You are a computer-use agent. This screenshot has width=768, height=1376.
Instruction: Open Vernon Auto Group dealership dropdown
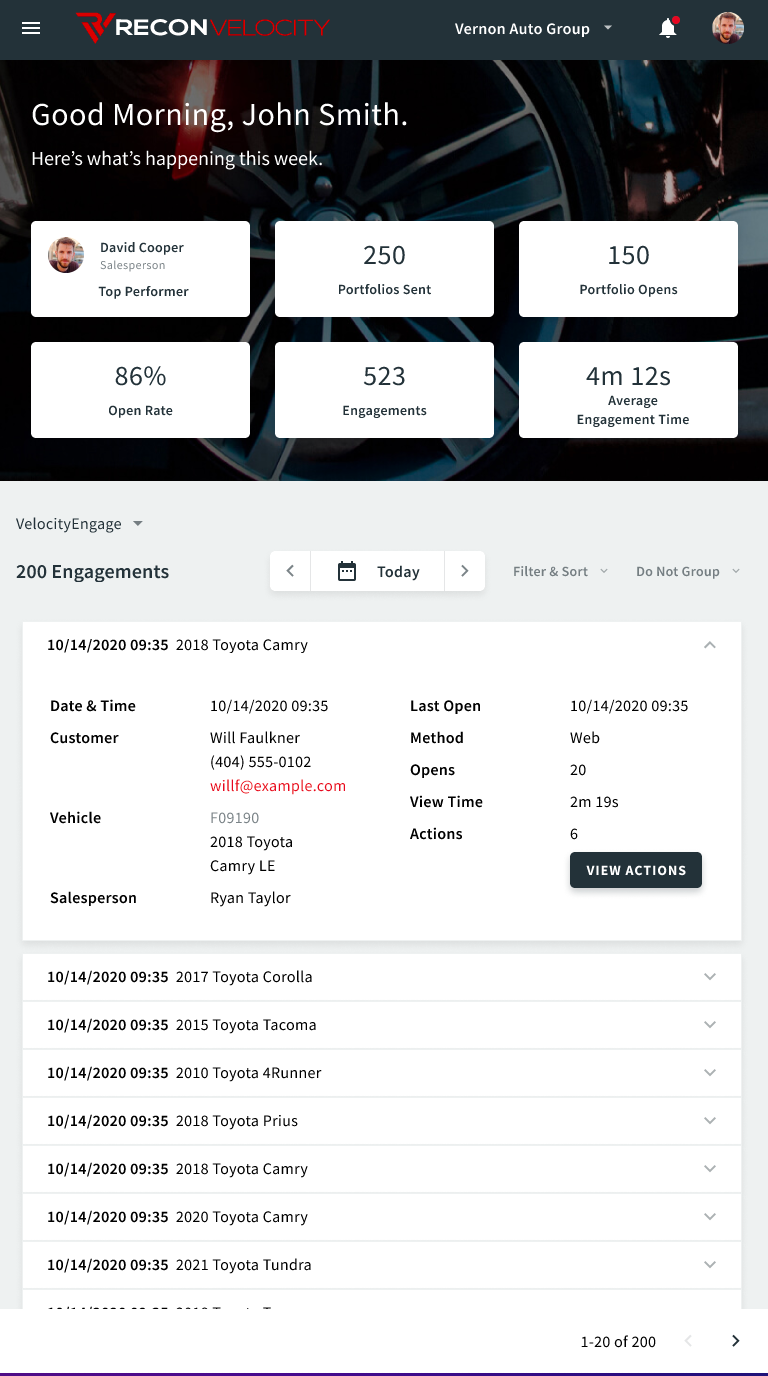[533, 28]
